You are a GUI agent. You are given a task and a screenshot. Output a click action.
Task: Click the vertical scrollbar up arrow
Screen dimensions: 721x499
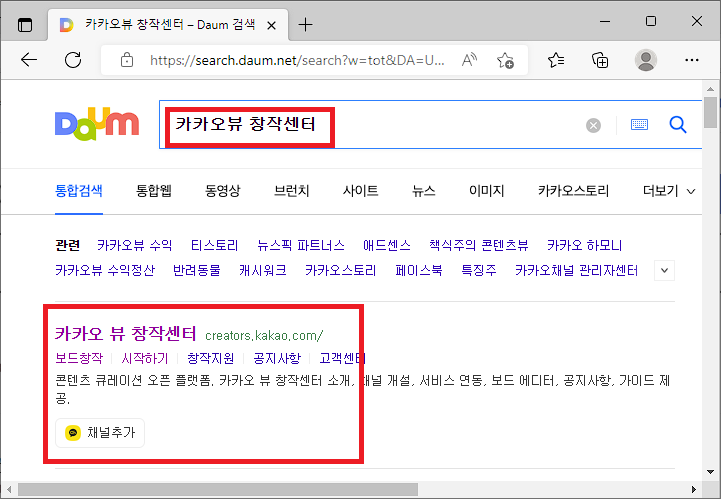710,89
